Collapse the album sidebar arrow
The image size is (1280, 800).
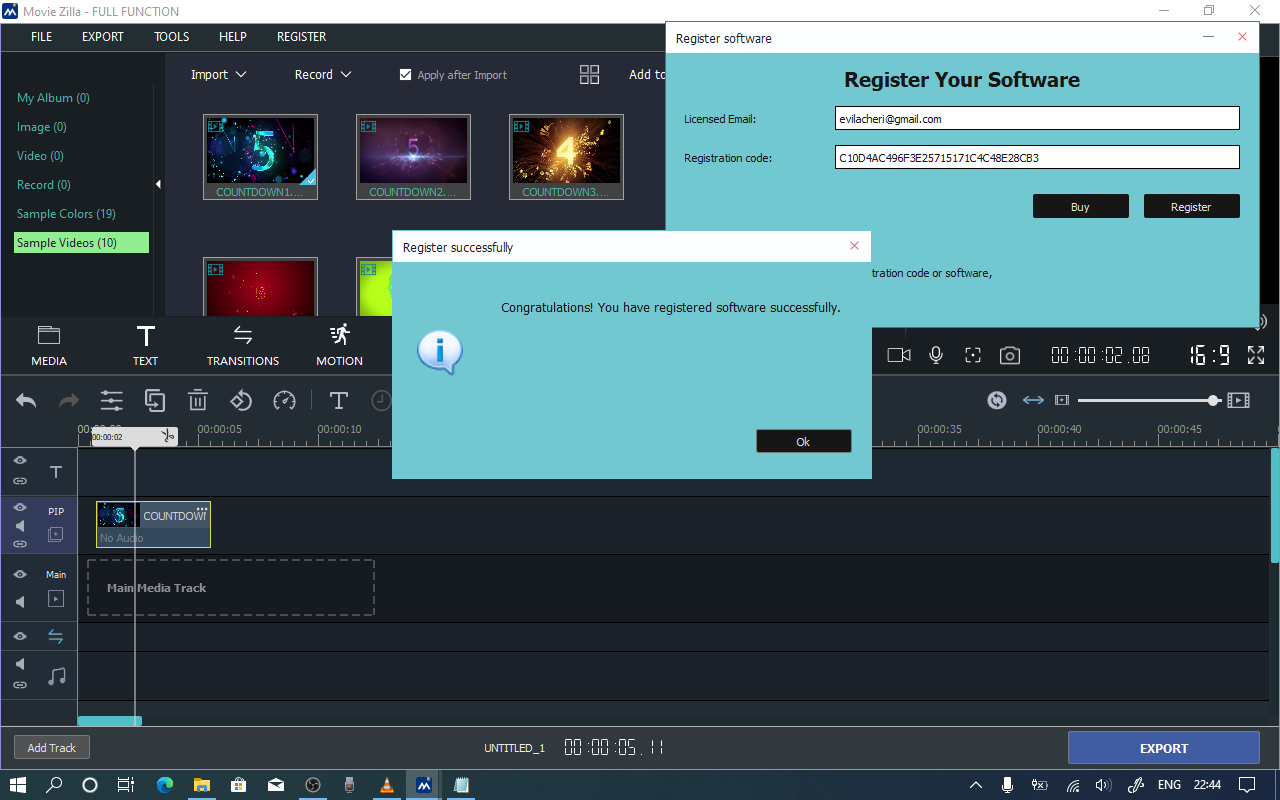pos(158,185)
